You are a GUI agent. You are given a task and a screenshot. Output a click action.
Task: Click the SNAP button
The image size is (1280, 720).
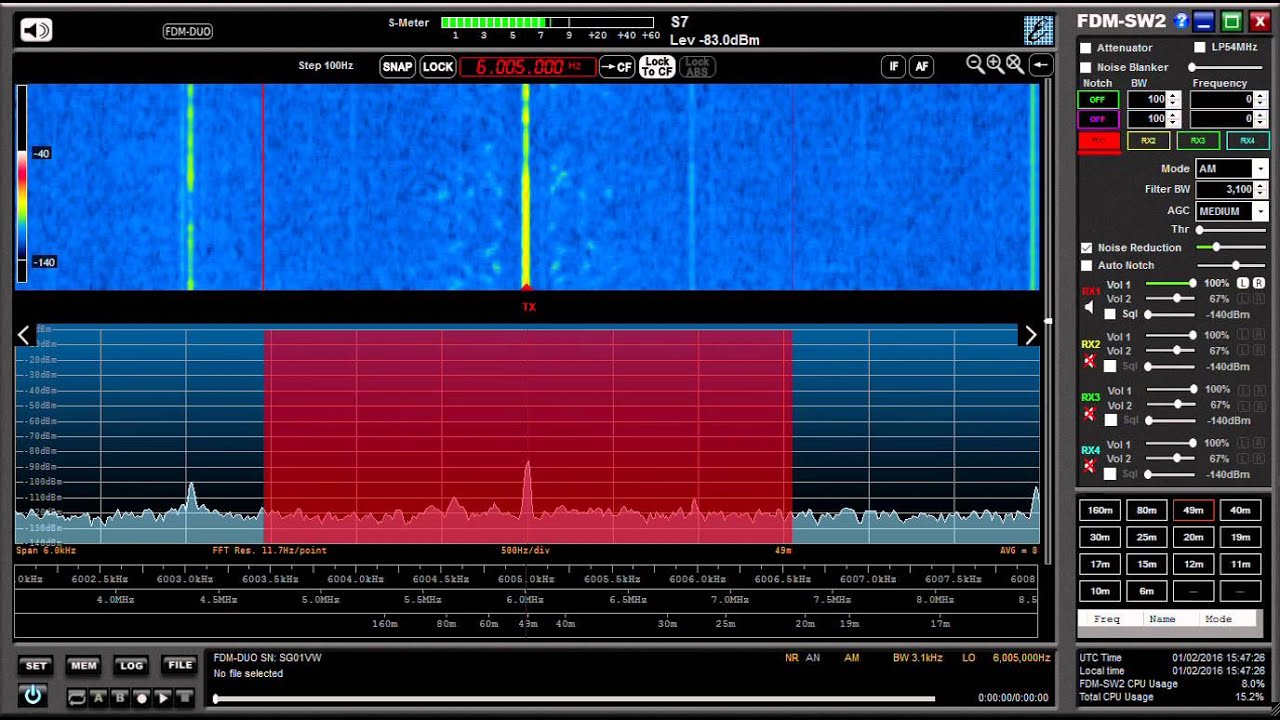pos(397,67)
